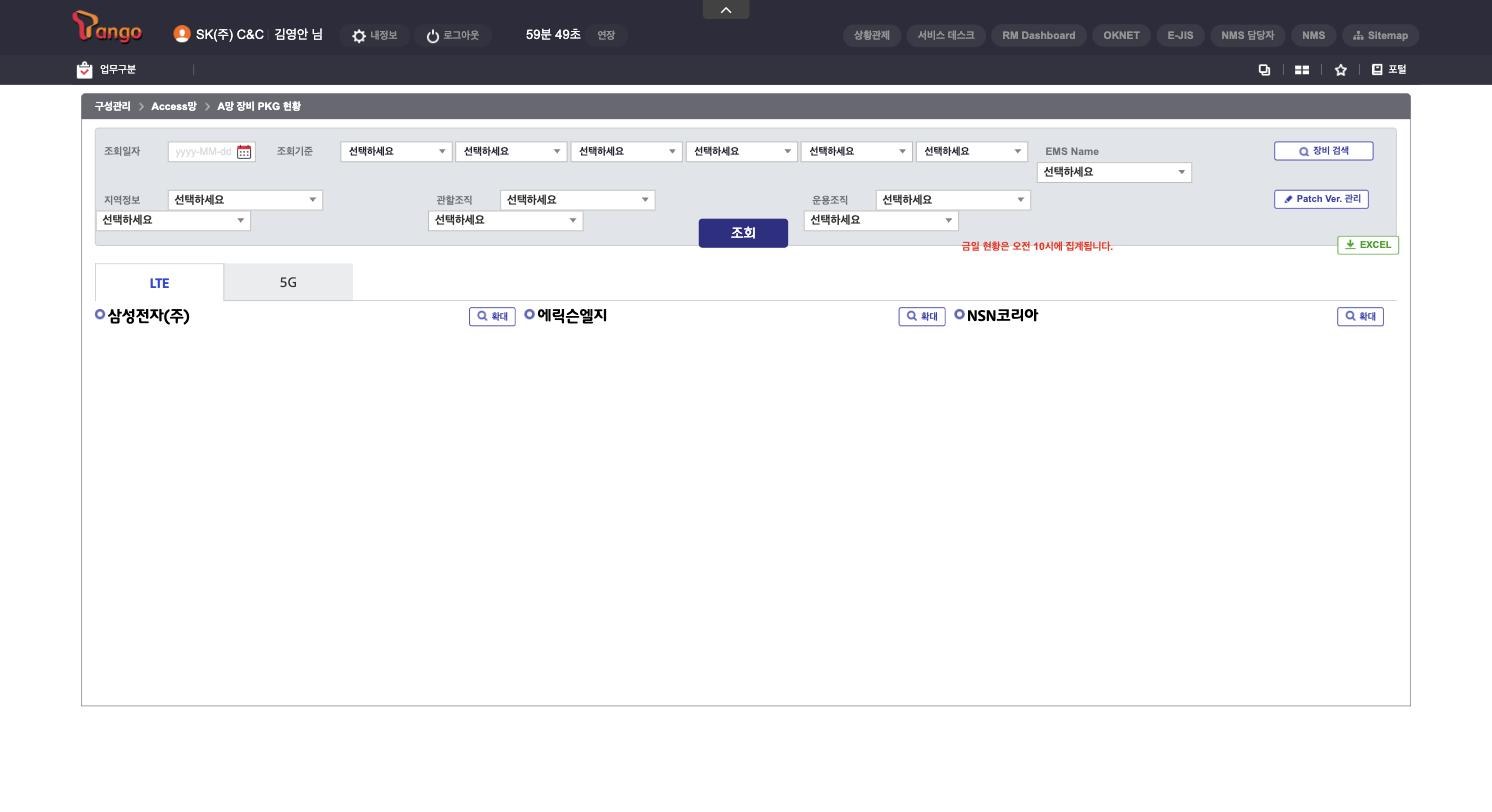Click the Access망 breadcrumb
The width and height of the screenshot is (1492, 812).
pos(174,106)
